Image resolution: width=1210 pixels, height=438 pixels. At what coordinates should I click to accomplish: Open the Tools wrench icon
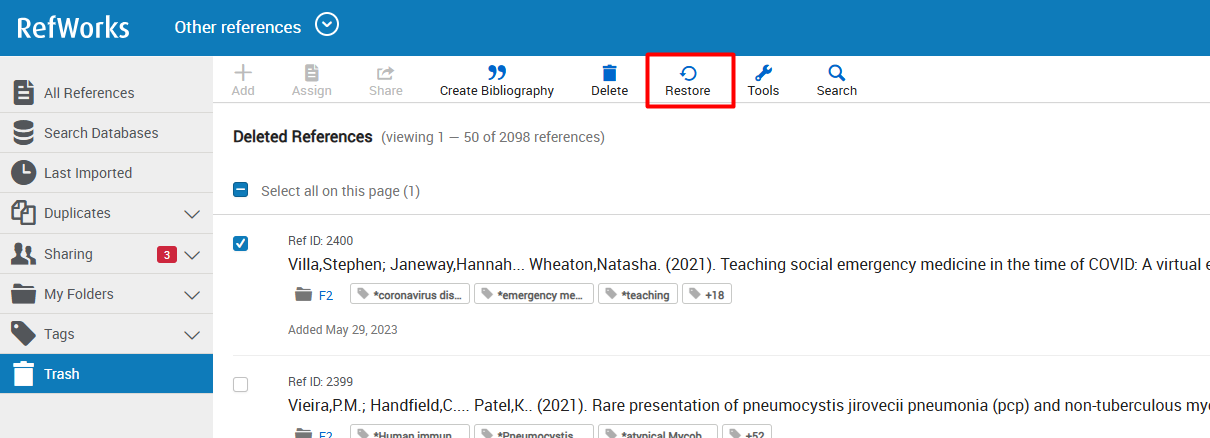click(763, 73)
